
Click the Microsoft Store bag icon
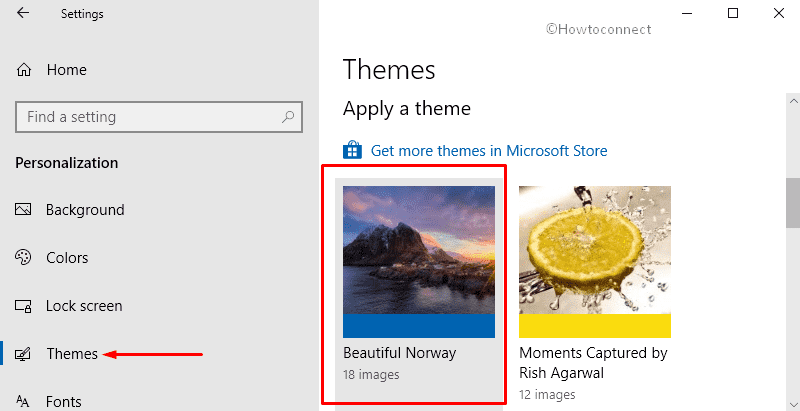353,150
